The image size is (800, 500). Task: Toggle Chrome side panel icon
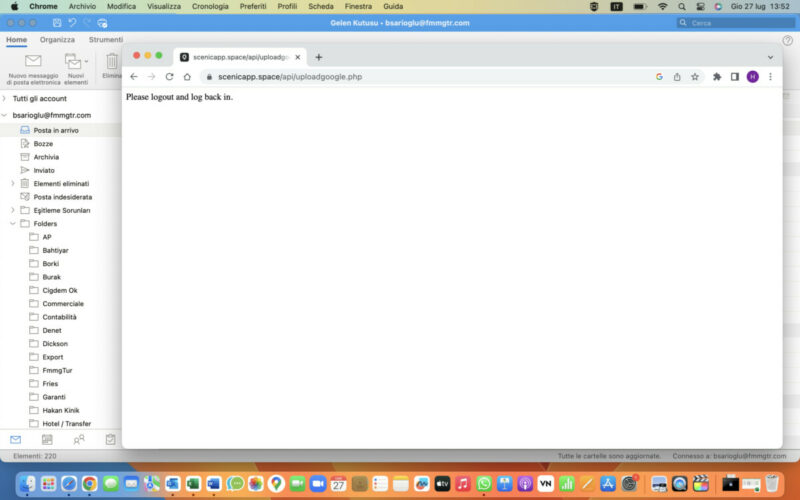[x=735, y=76]
